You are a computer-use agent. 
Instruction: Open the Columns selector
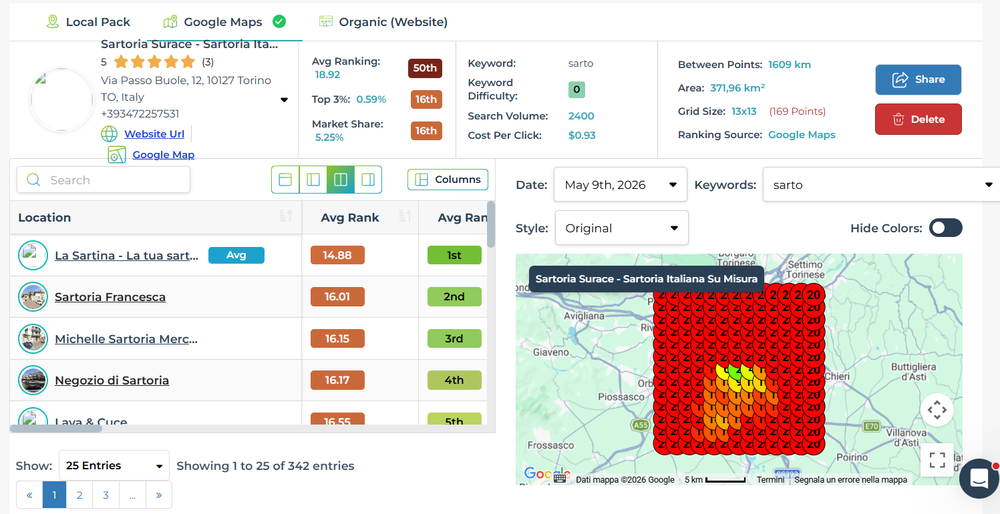(448, 180)
